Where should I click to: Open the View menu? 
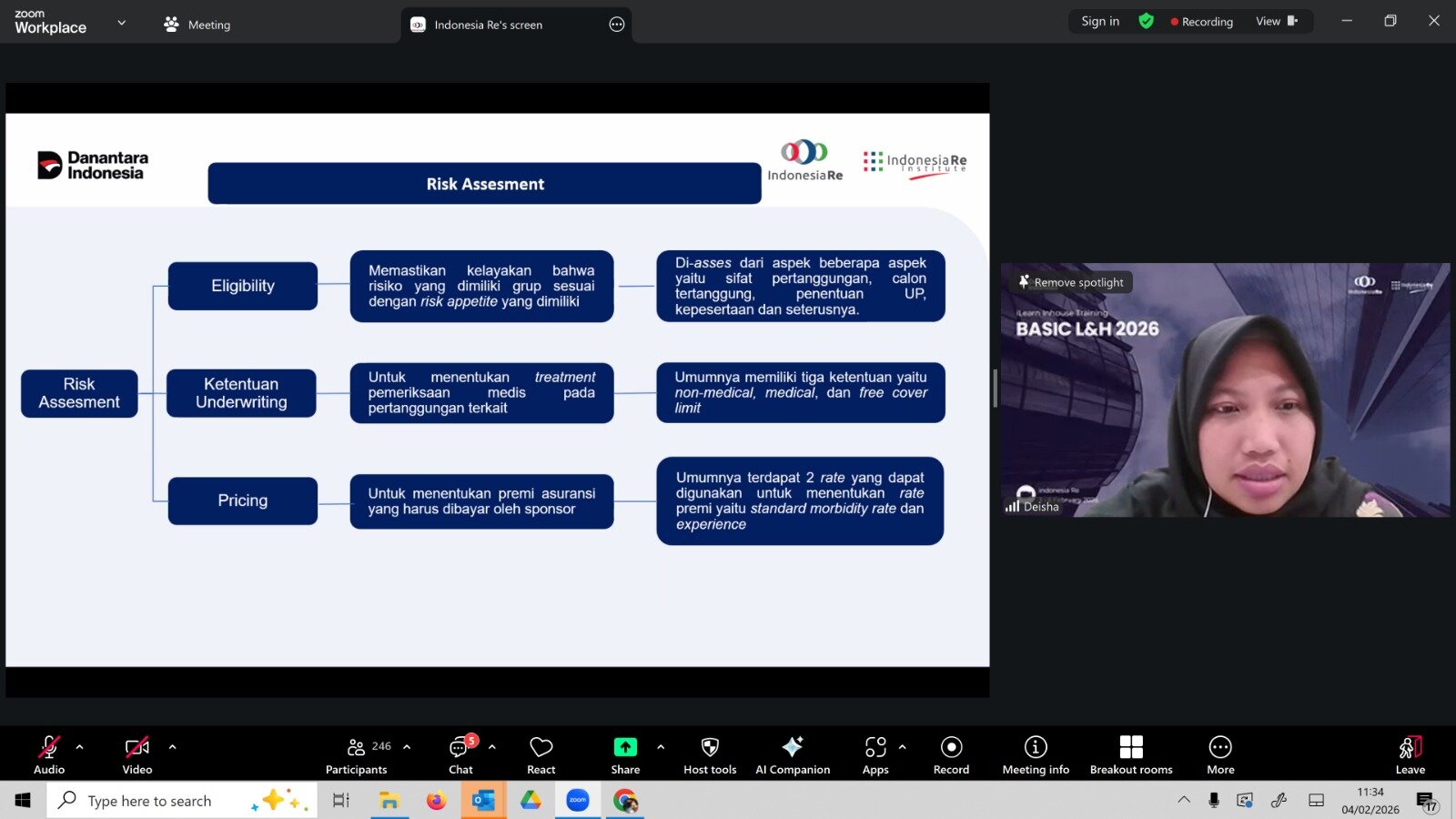click(x=1276, y=21)
